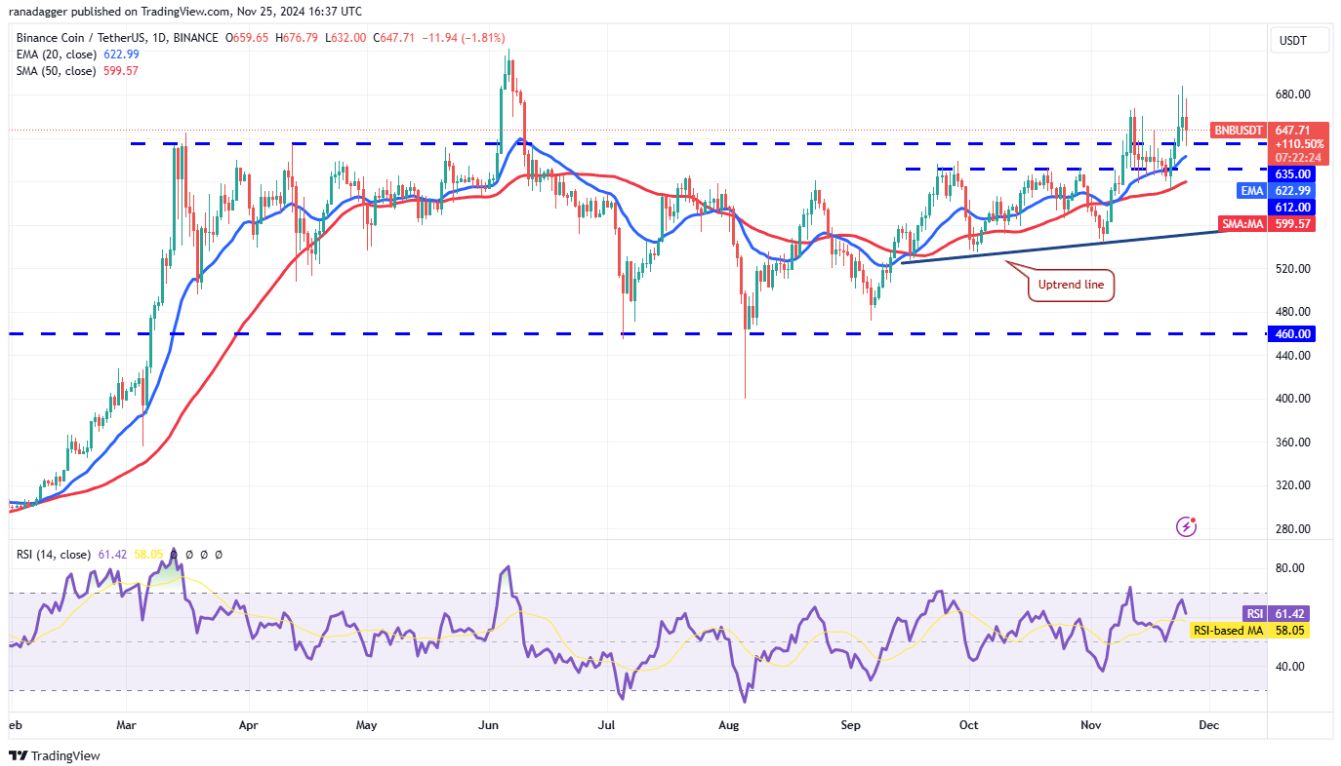Image resolution: width=1341 pixels, height=766 pixels.
Task: Toggle the third Ø circle in the RSI pane
Action: (218, 552)
